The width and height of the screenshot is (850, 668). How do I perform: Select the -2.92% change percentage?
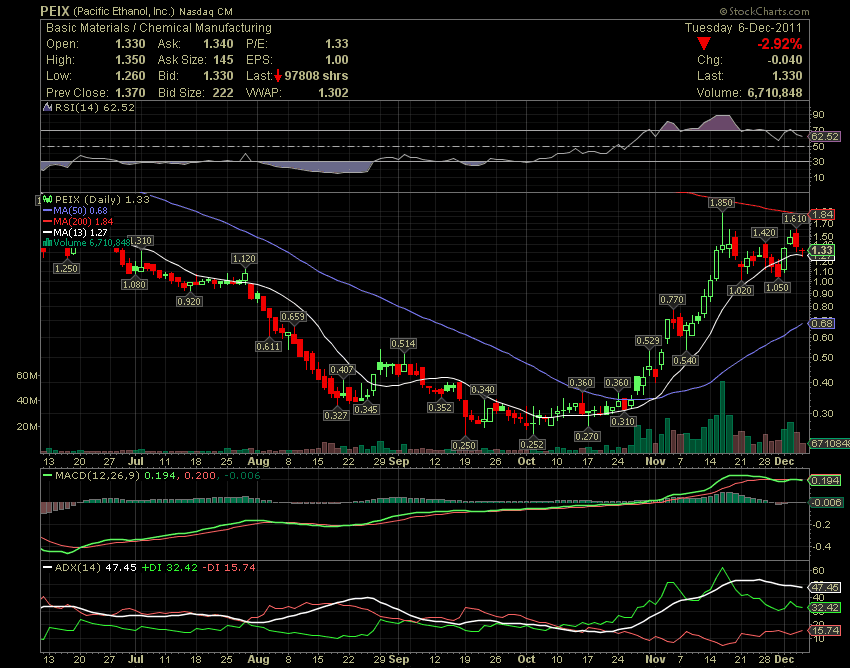pyautogui.click(x=780, y=44)
